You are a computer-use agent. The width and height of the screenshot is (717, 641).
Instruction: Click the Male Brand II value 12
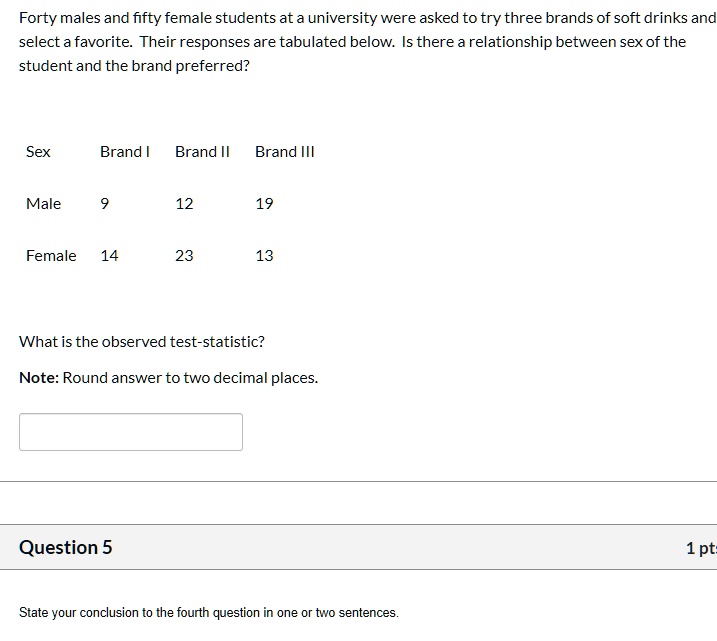point(184,203)
